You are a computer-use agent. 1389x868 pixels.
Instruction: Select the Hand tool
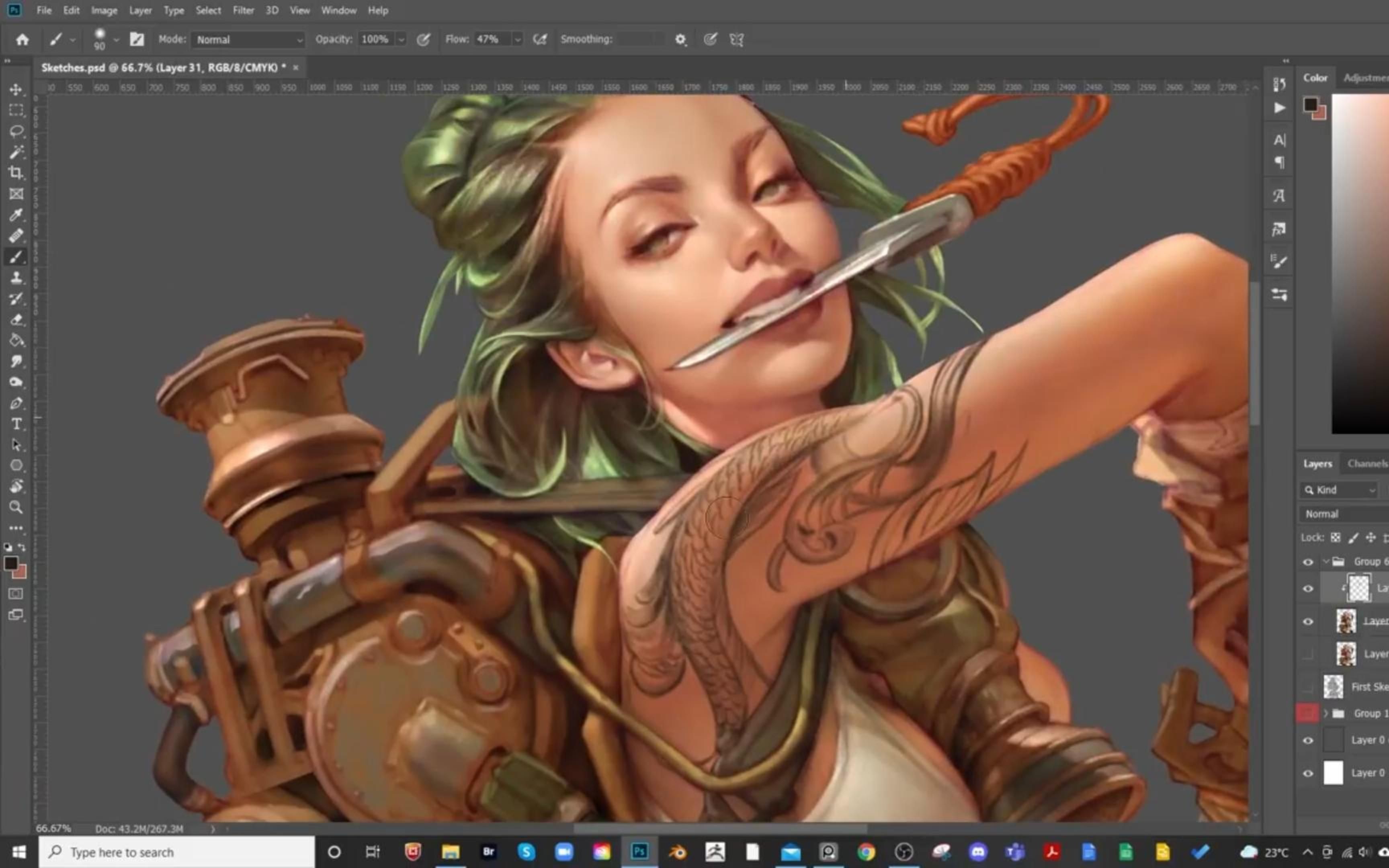[x=16, y=486]
